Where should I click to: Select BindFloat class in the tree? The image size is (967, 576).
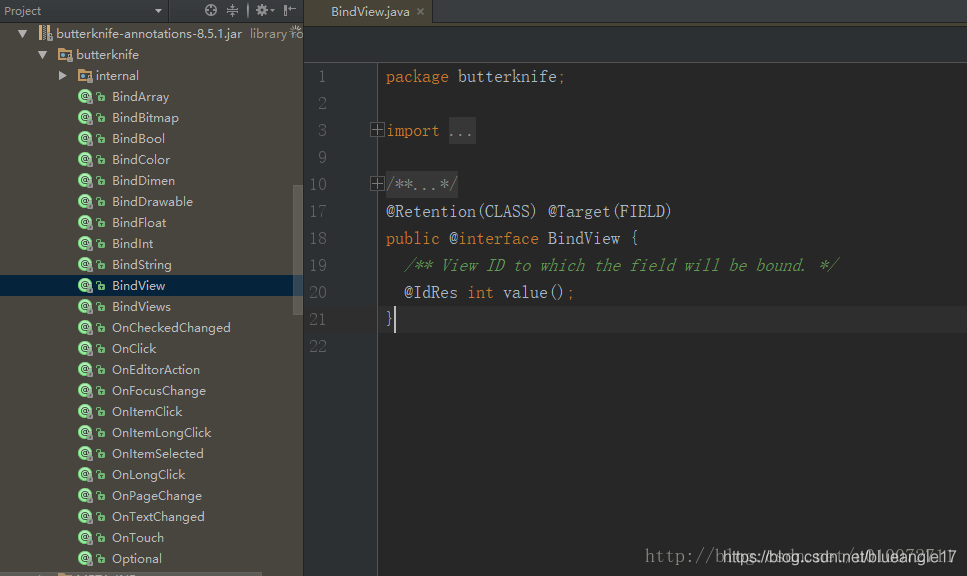[x=139, y=223]
